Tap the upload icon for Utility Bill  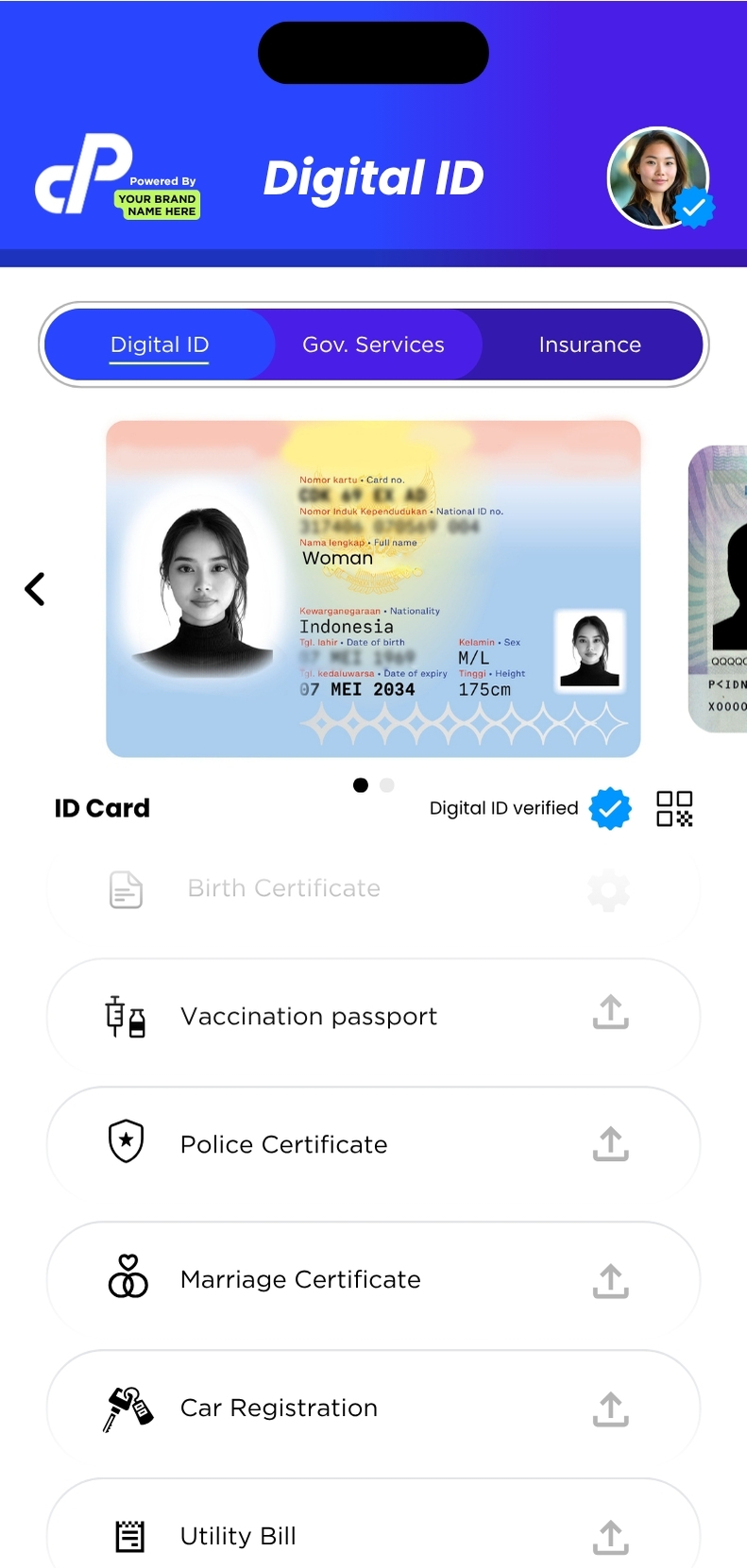[611, 1538]
